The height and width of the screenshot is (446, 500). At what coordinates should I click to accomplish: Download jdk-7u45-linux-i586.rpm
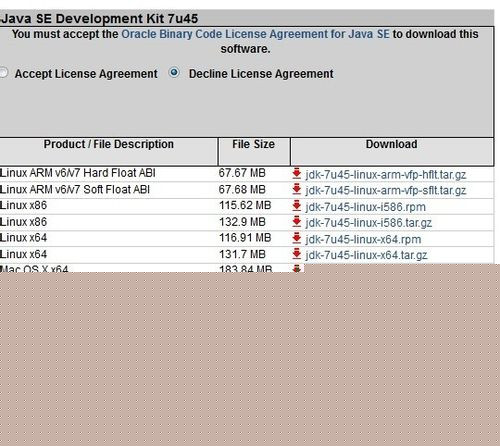(366, 207)
